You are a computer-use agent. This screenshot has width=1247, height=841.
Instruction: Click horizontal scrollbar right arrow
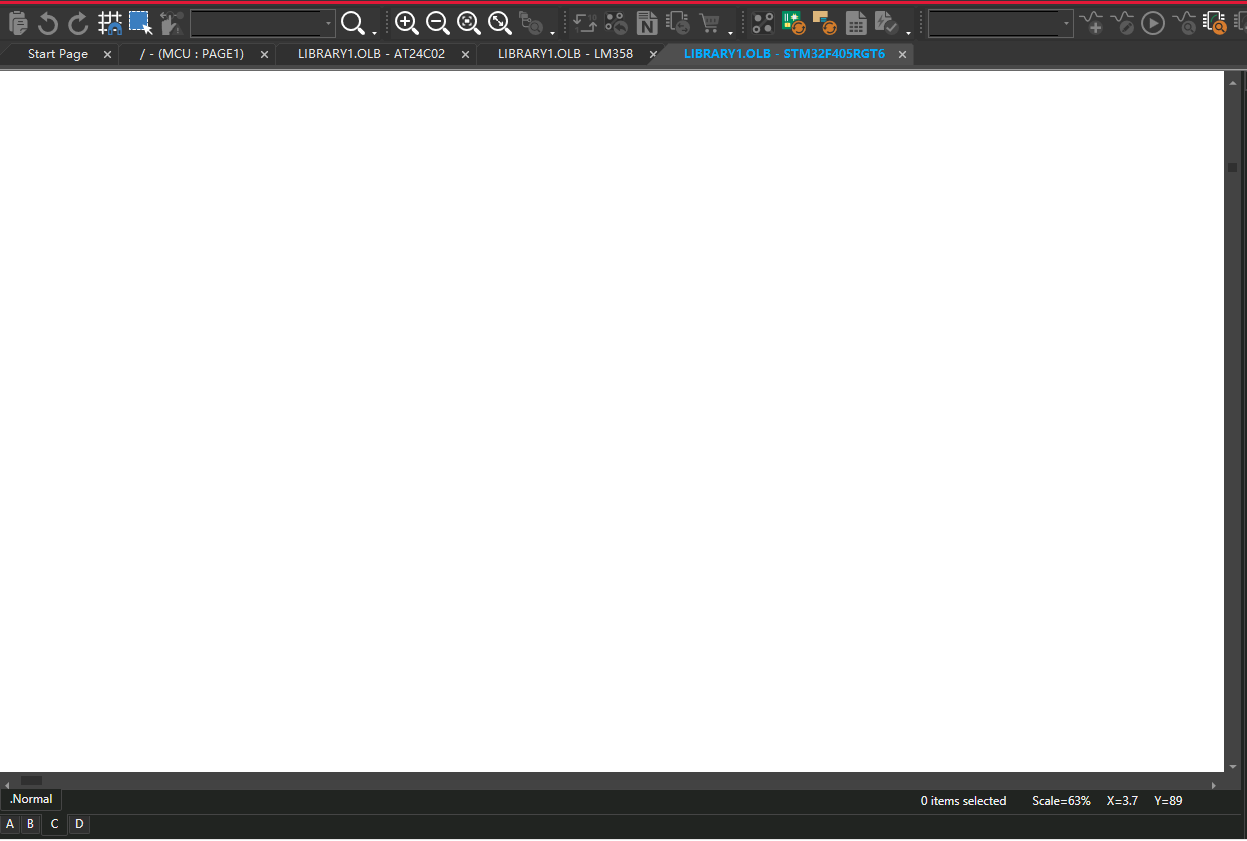(x=1215, y=785)
